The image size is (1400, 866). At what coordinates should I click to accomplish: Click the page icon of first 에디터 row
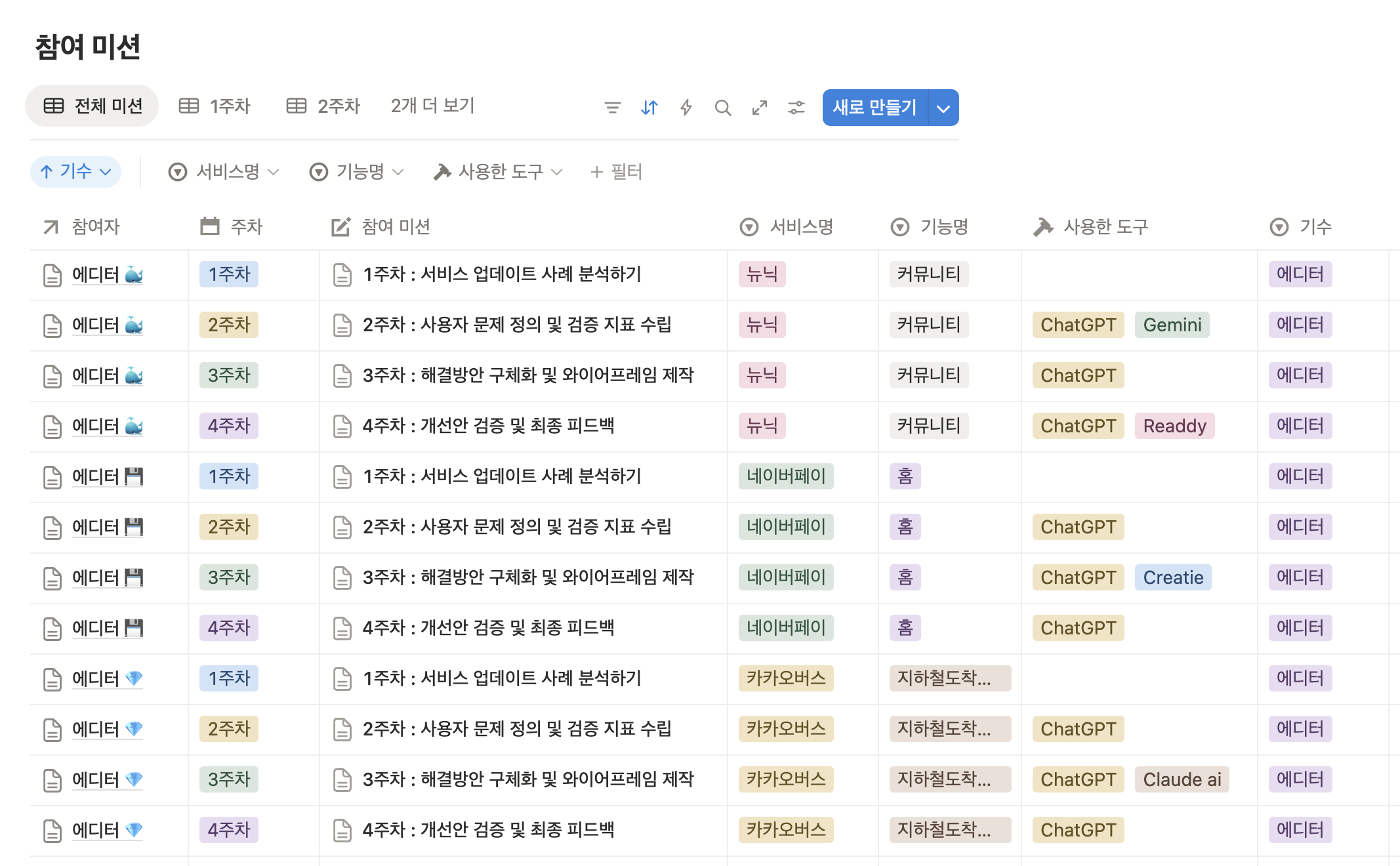(52, 275)
